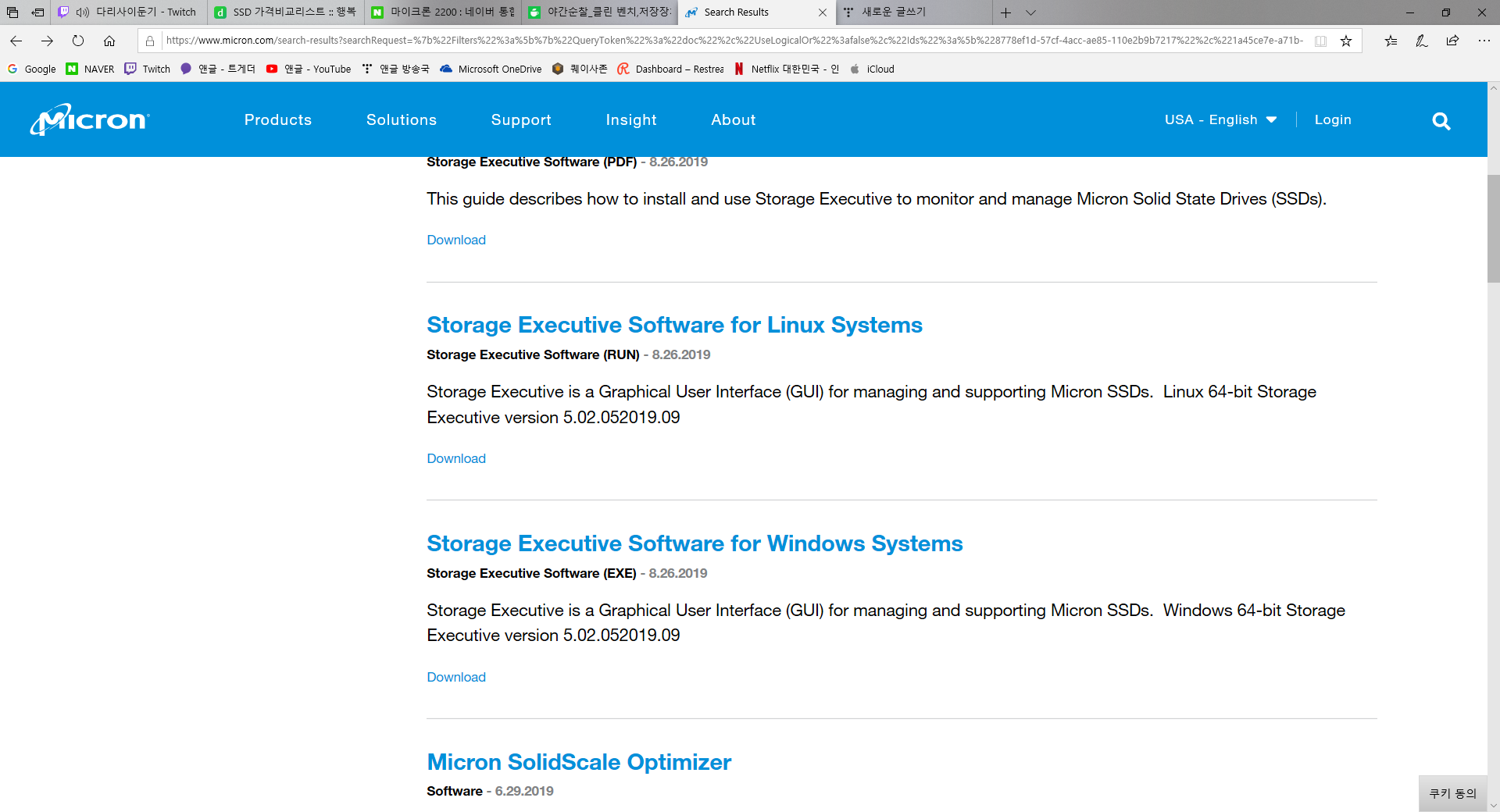The image size is (1500, 812).
Task: Set these tabs aside icon
Action: [x=37, y=12]
